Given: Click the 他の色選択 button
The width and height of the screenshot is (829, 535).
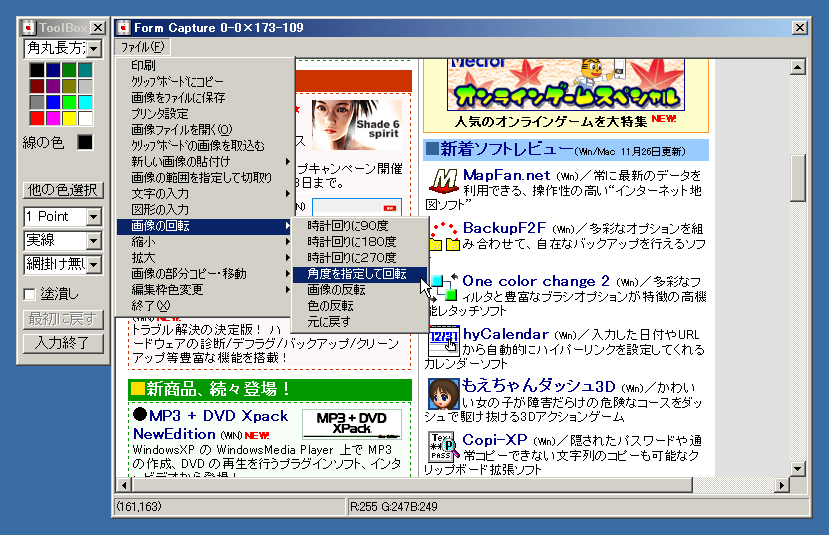Looking at the screenshot, I should pos(63,190).
